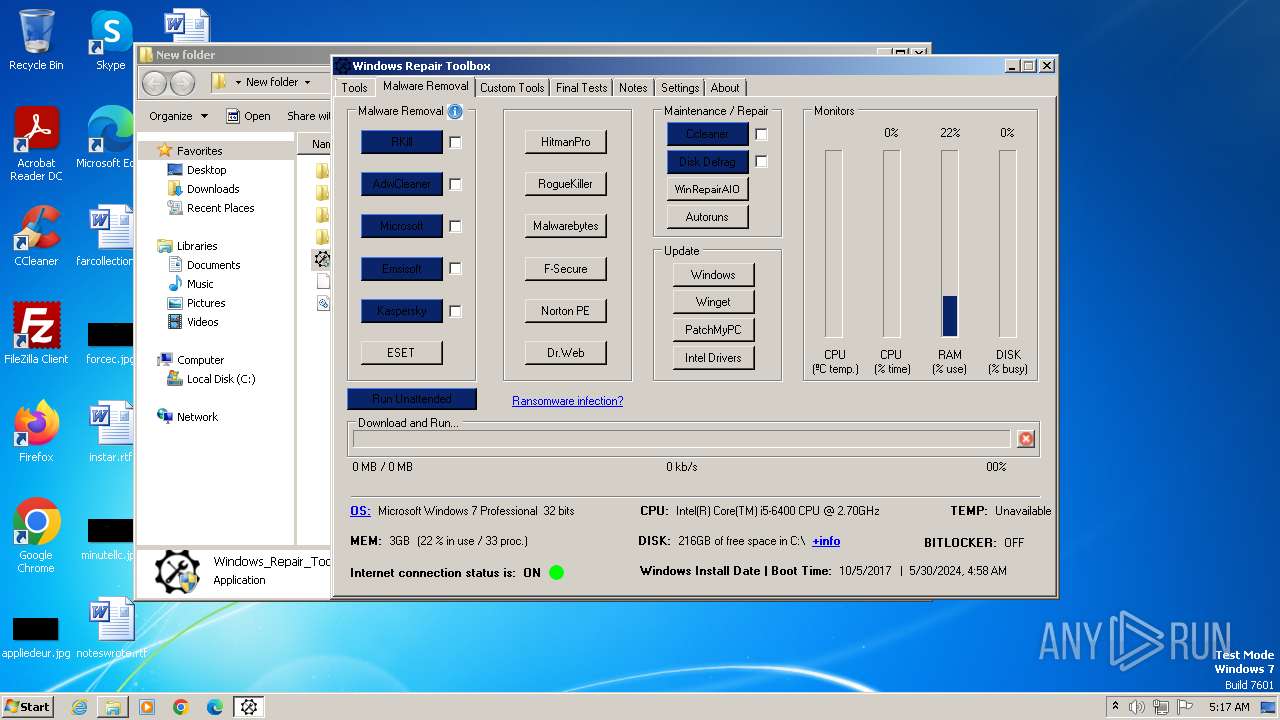The image size is (1280, 720).
Task: Click Back button in New folder window
Action: [155, 82]
